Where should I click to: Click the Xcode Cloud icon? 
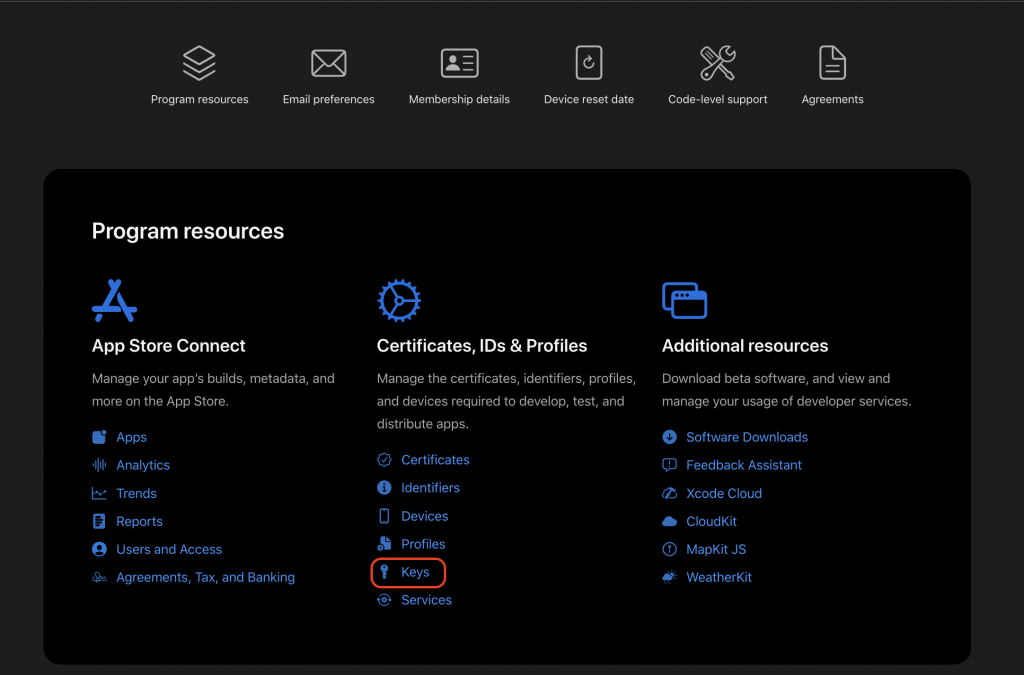669,493
